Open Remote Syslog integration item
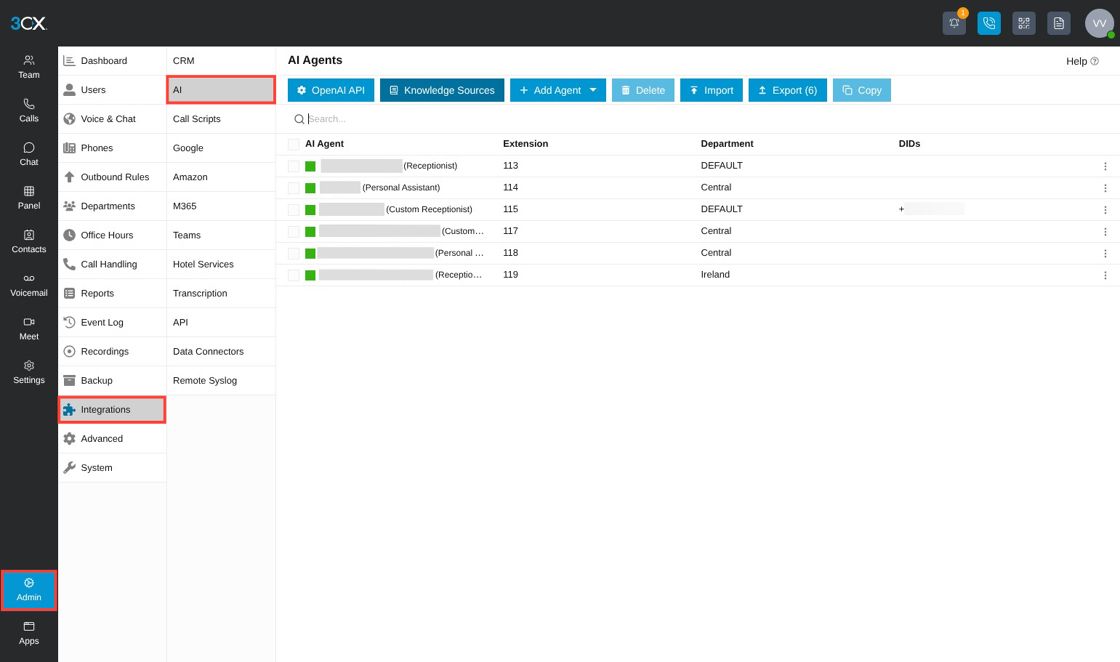Screen dimensions: 1120x662 221,381
